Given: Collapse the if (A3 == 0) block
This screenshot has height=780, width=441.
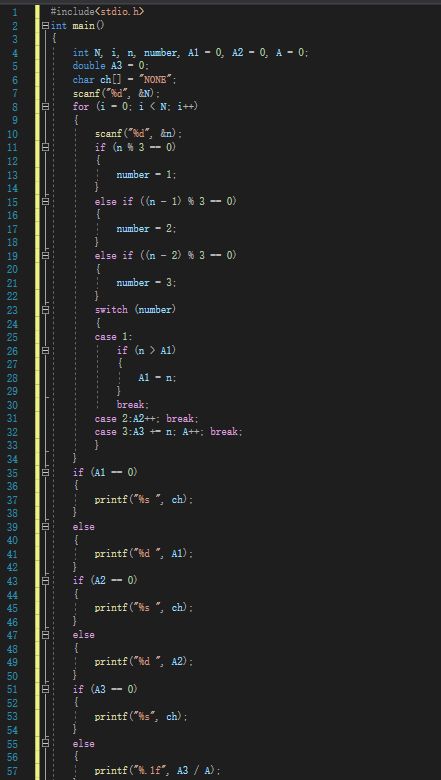Looking at the screenshot, I should click(46, 689).
